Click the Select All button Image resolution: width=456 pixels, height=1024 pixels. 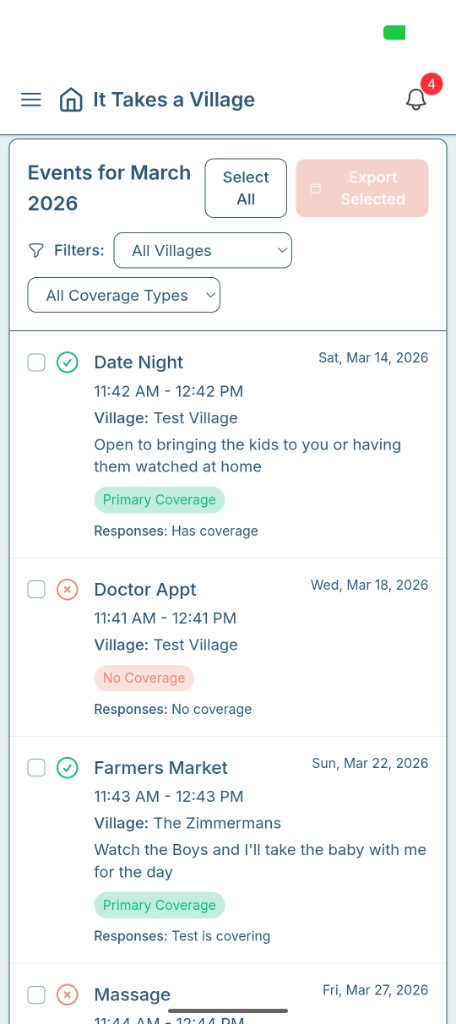(x=246, y=188)
